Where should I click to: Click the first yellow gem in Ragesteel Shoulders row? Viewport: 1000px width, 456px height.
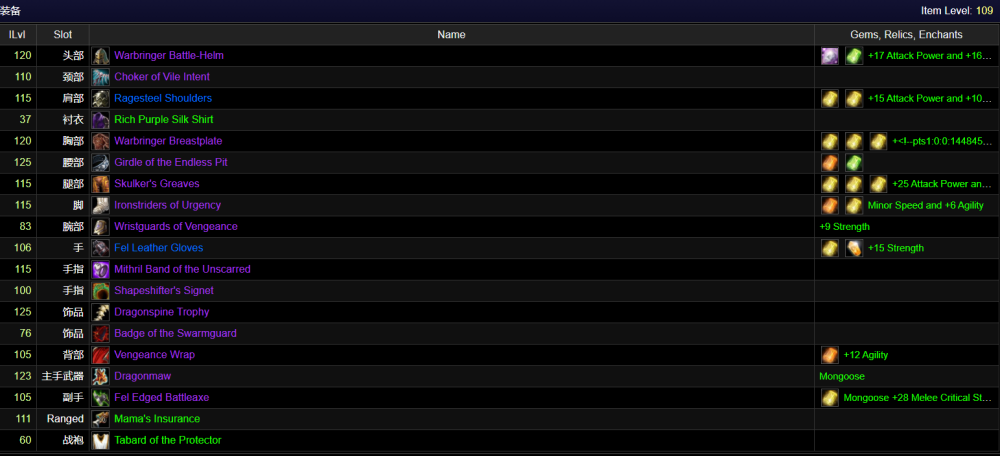[830, 99]
